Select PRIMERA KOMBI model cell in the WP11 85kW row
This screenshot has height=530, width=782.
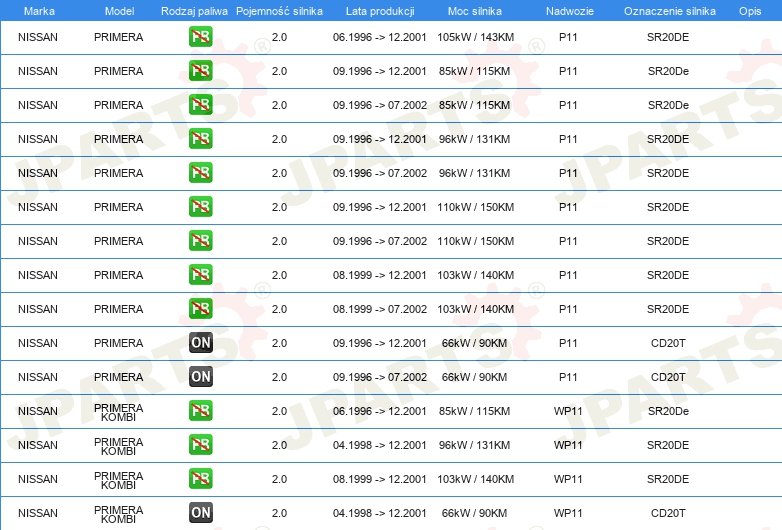pyautogui.click(x=119, y=412)
